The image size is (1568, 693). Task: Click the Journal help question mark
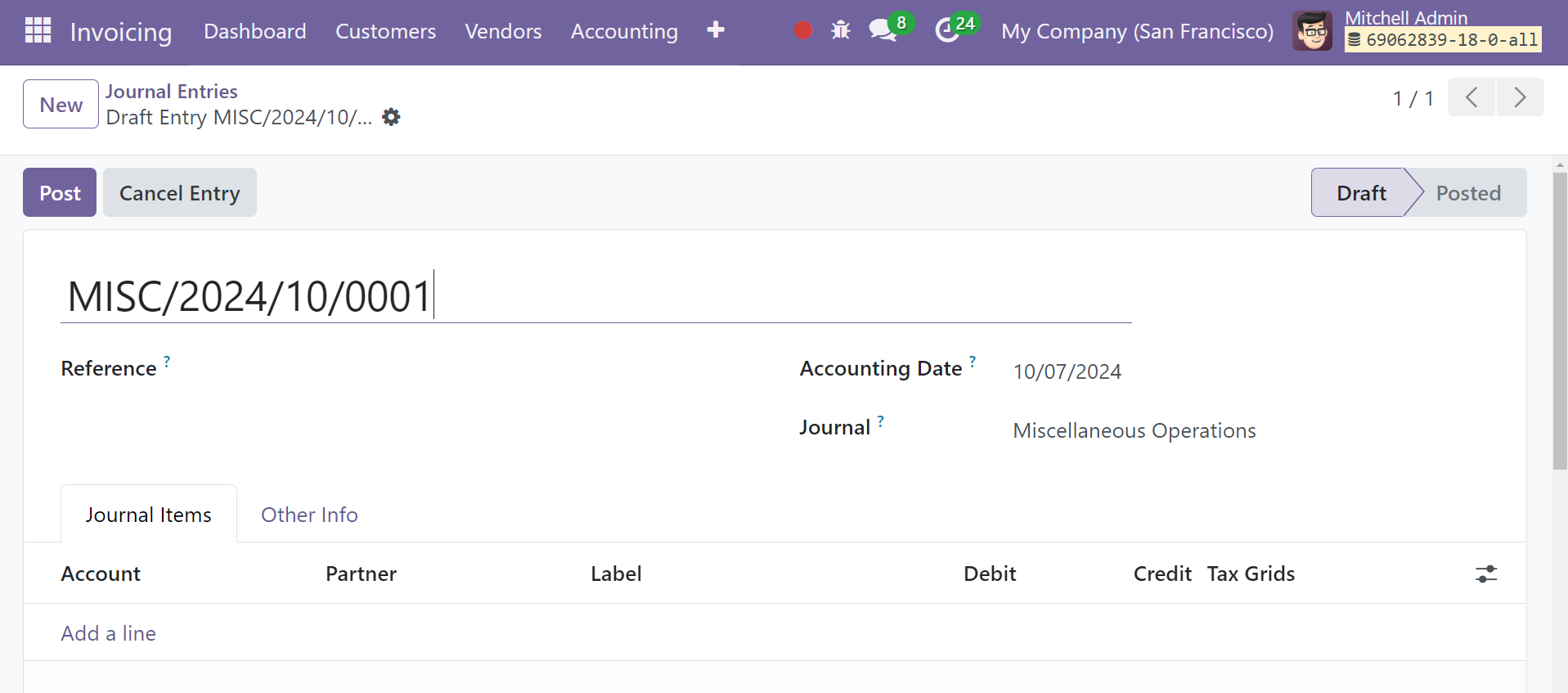(x=881, y=421)
